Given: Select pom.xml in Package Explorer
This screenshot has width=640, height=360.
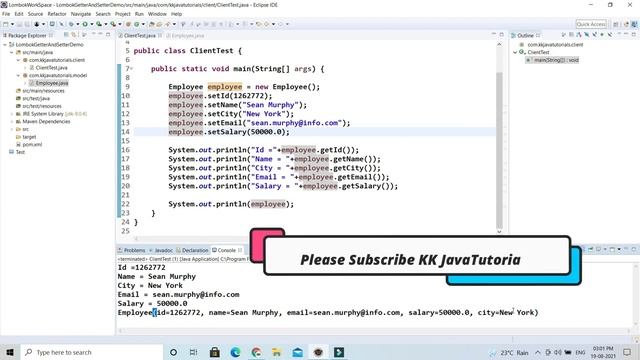Looking at the screenshot, I should click(x=32, y=144).
